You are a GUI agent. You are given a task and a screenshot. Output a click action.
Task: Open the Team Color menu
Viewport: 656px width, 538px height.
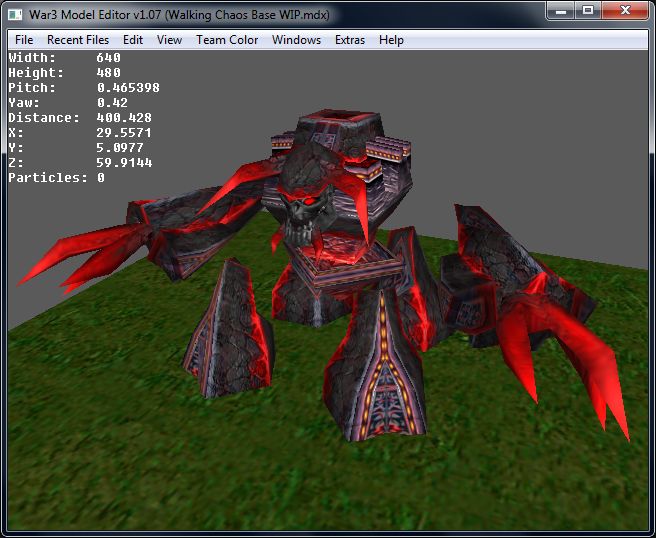(227, 40)
